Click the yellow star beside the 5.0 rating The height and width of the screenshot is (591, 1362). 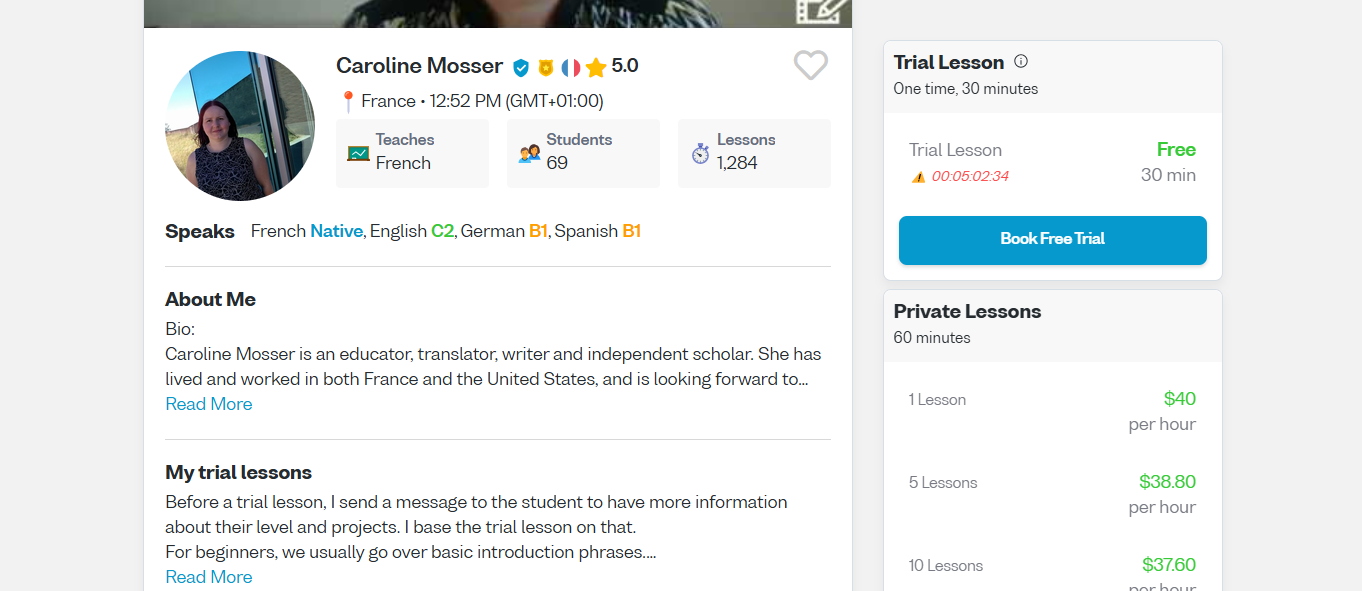point(596,66)
